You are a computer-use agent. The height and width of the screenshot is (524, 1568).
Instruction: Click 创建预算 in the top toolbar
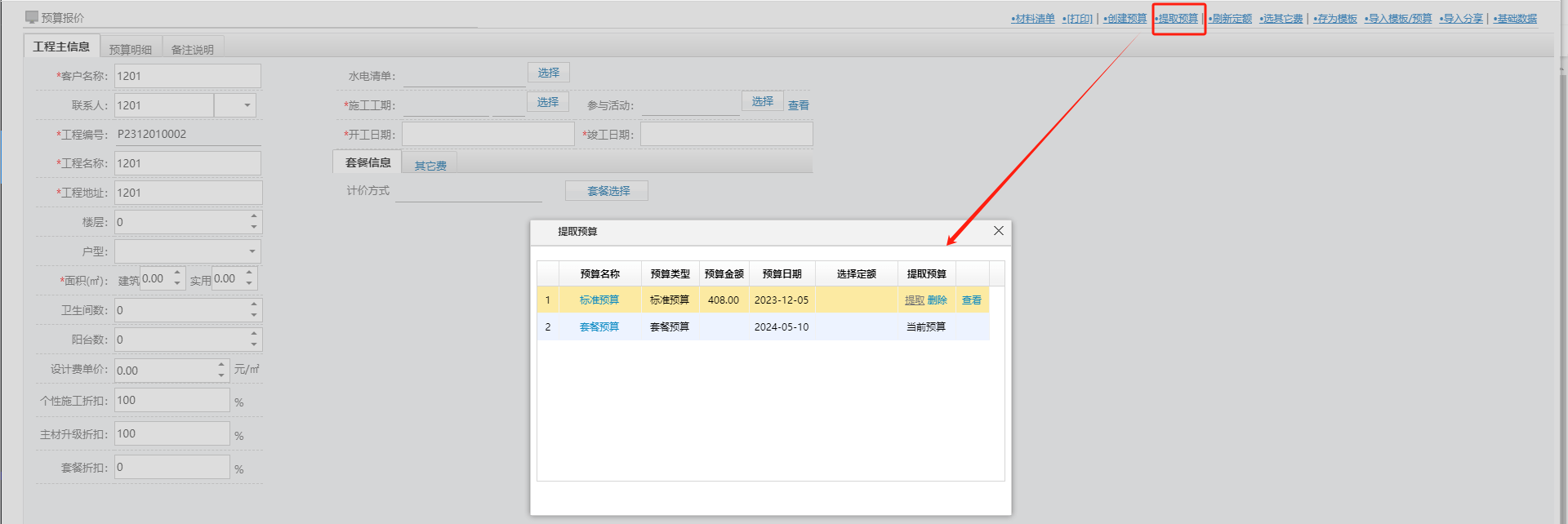coord(1125,19)
